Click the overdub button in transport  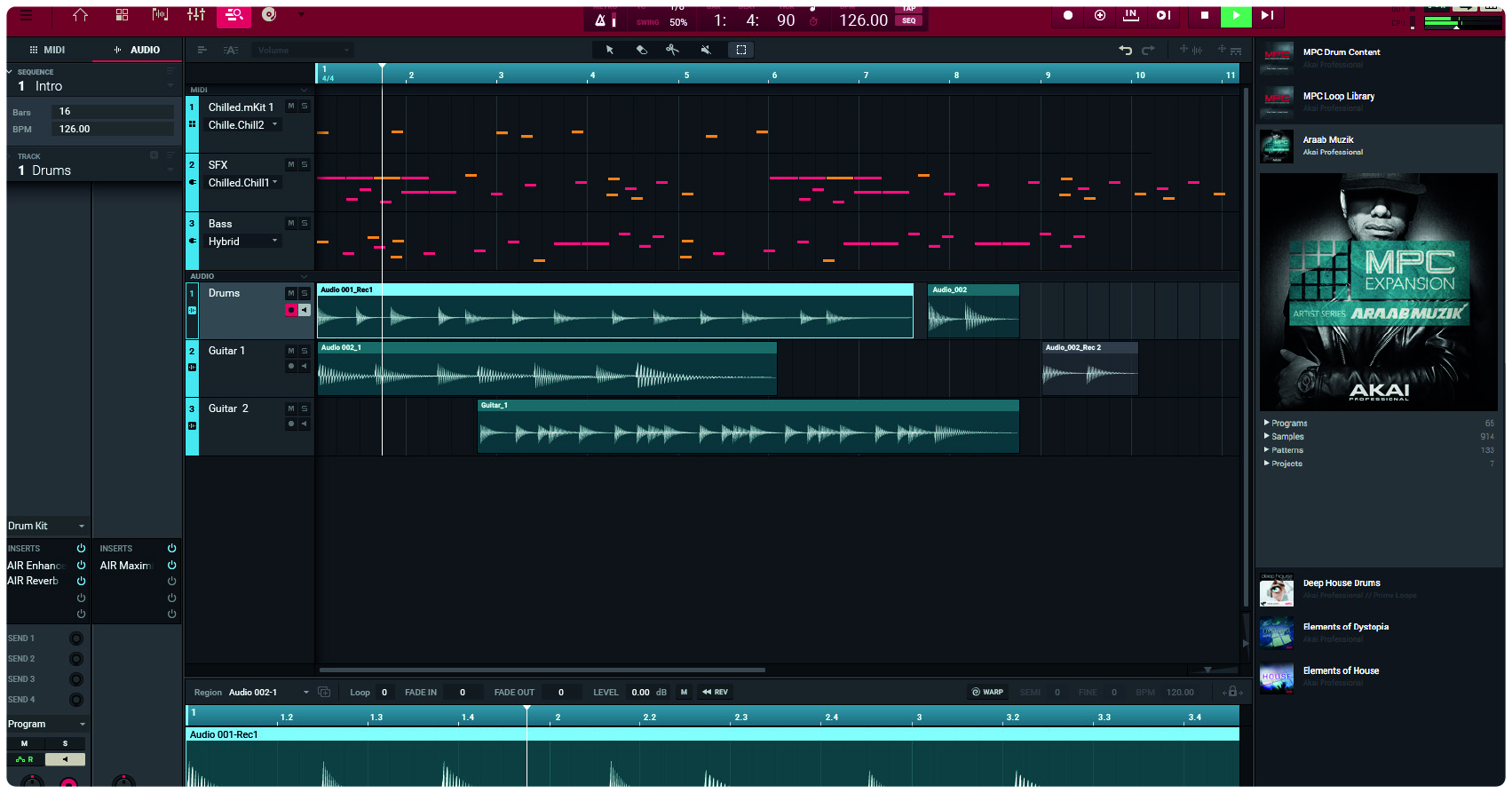click(x=1100, y=15)
